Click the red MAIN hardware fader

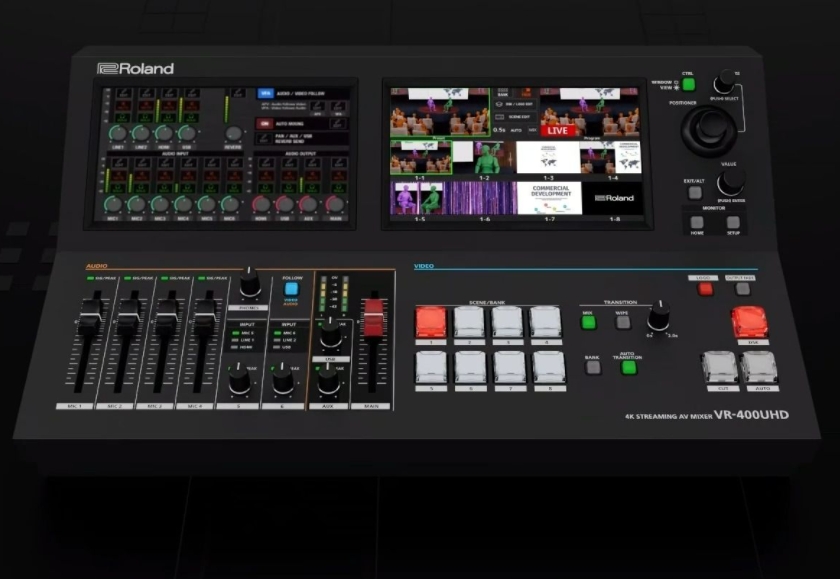pyautogui.click(x=374, y=317)
